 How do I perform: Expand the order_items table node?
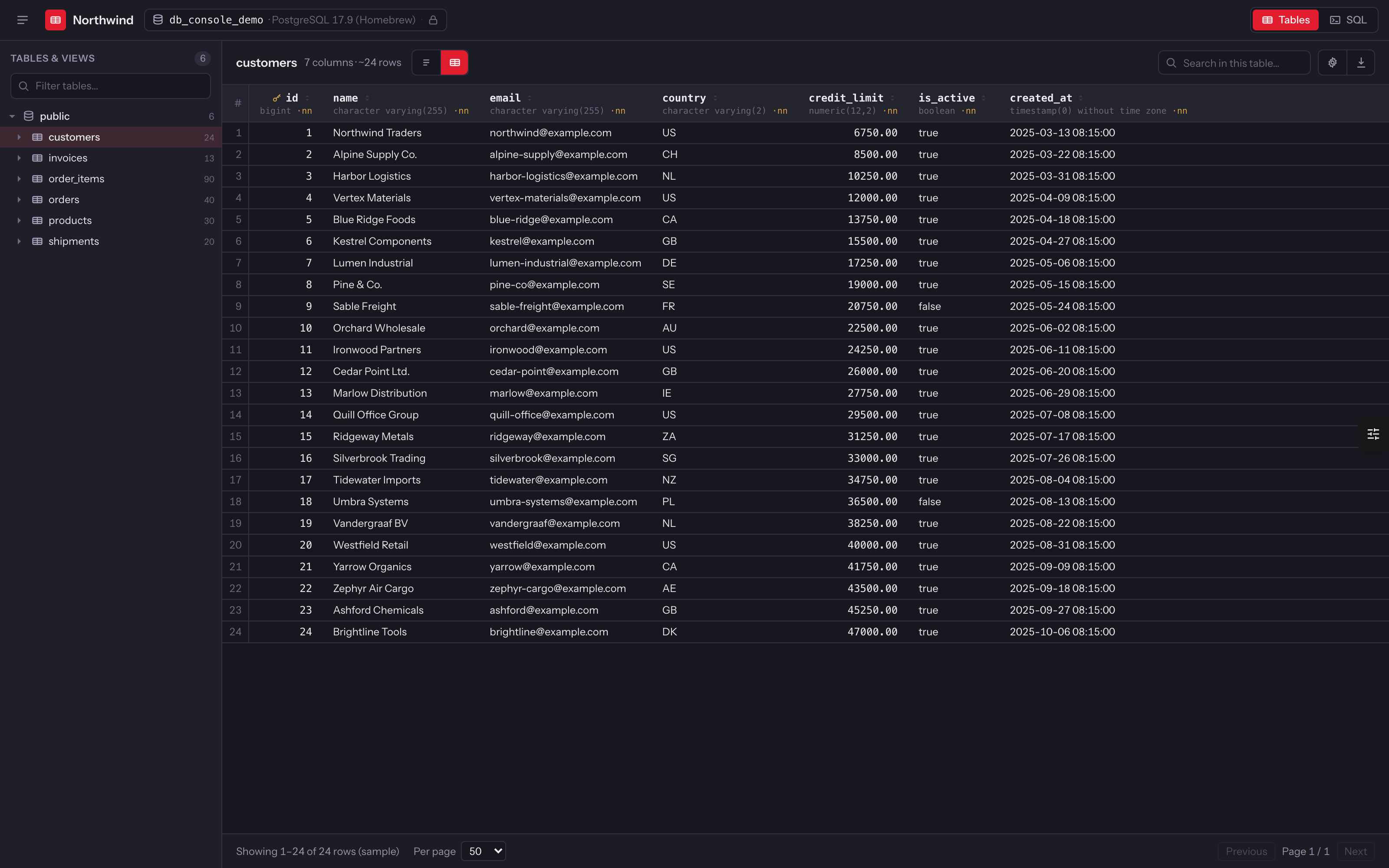(19, 178)
